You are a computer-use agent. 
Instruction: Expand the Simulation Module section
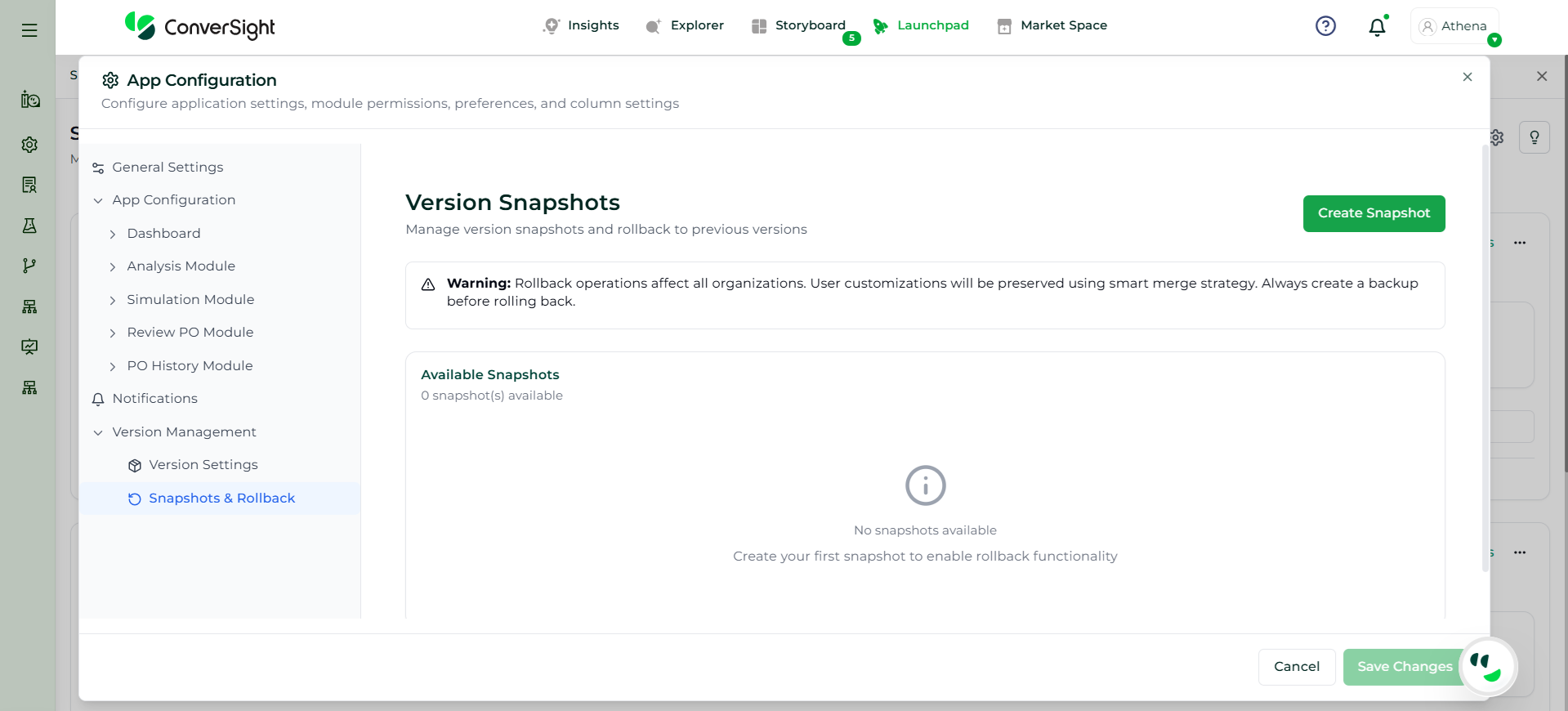(x=113, y=301)
